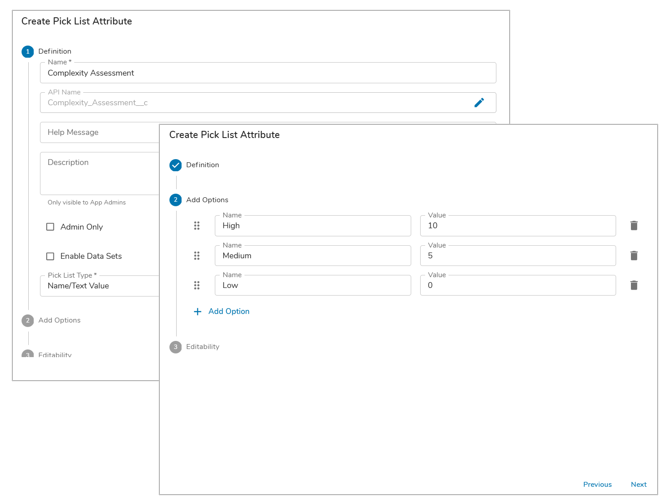Go to the Next step

[x=638, y=485]
